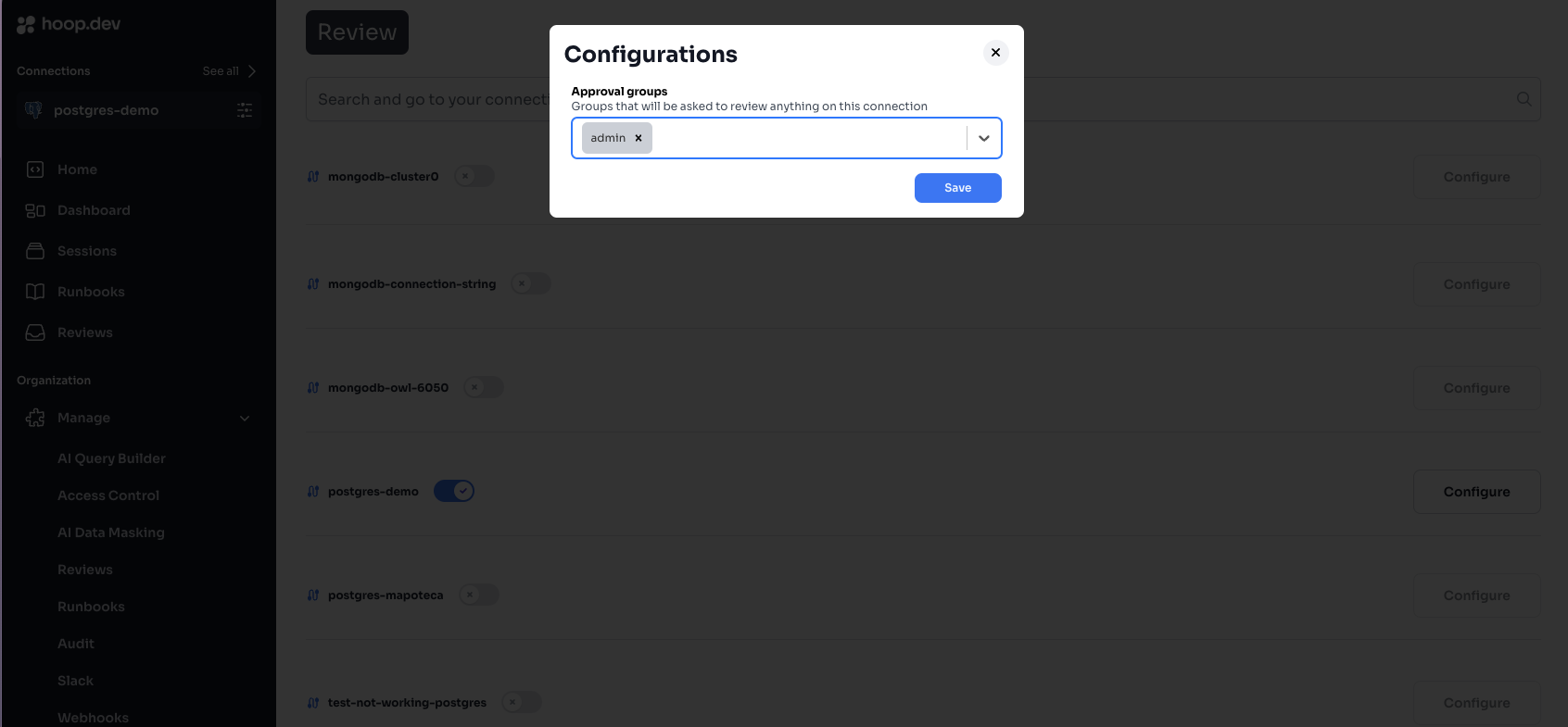Screen dimensions: 1568x727
Task: Open the Slack menu entry
Action: (x=75, y=680)
